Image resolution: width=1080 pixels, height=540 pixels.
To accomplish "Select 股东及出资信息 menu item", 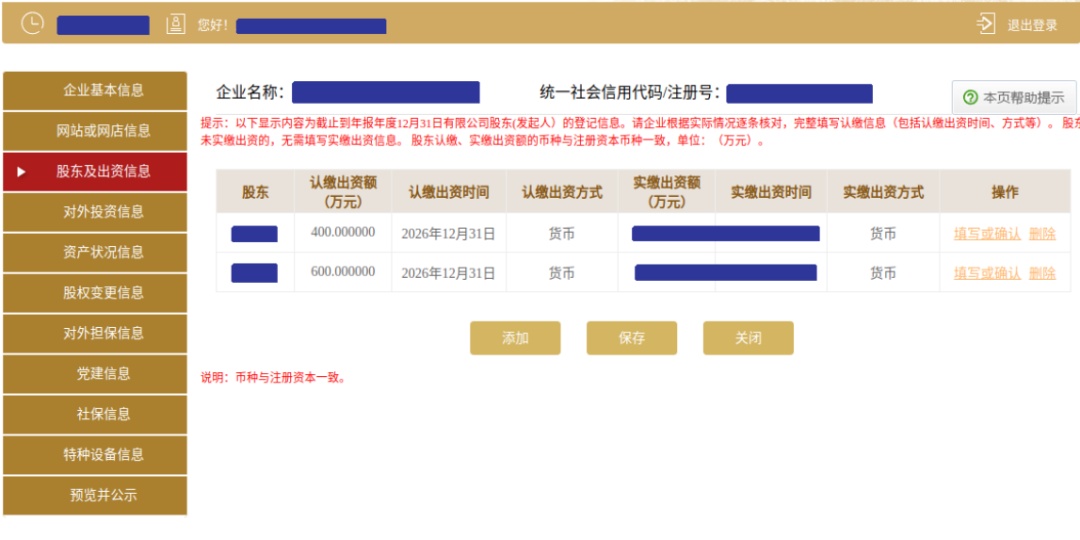I will click(95, 172).
